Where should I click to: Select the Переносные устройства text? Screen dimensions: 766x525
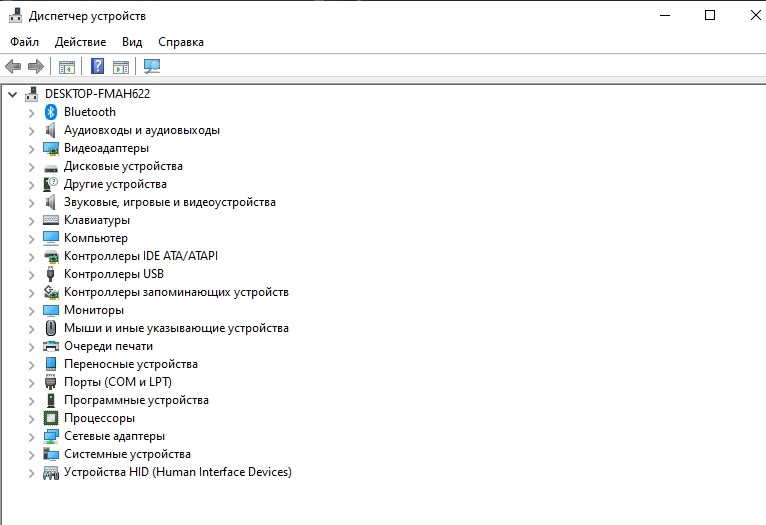131,364
